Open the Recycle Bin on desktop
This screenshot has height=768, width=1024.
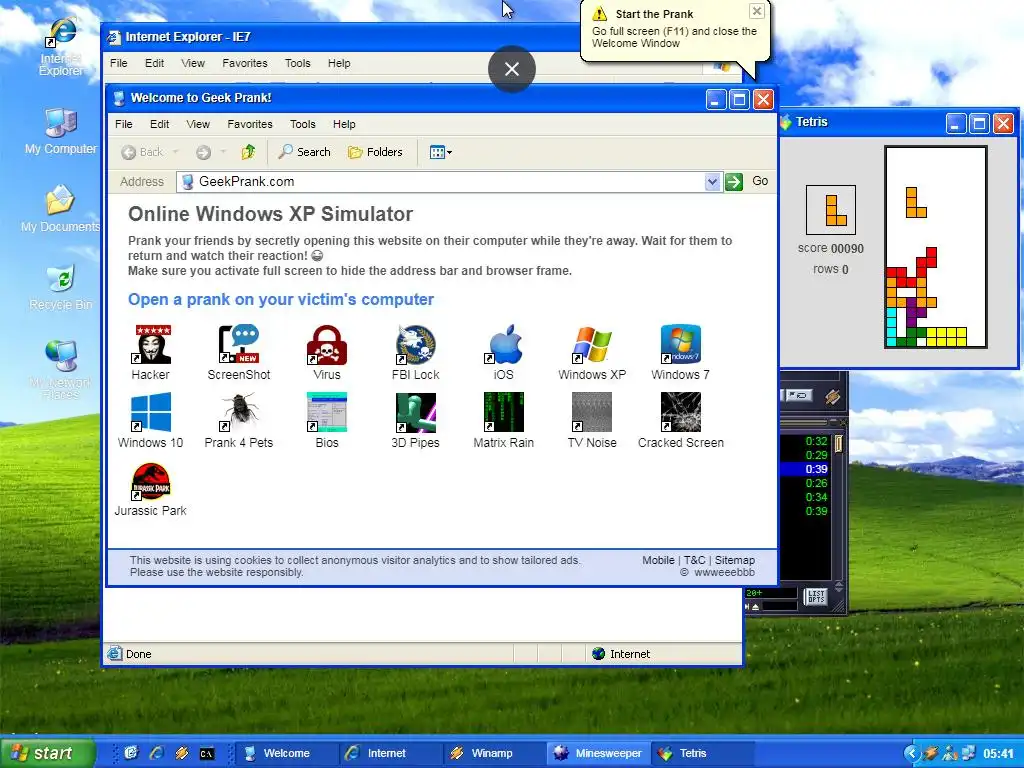61,287
